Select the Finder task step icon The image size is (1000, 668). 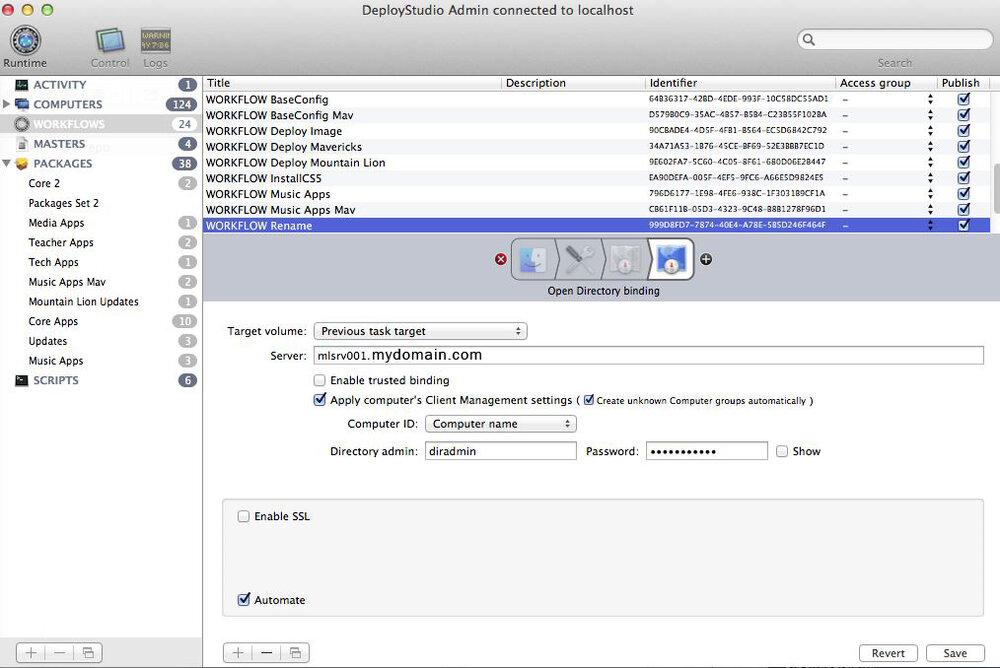533,260
